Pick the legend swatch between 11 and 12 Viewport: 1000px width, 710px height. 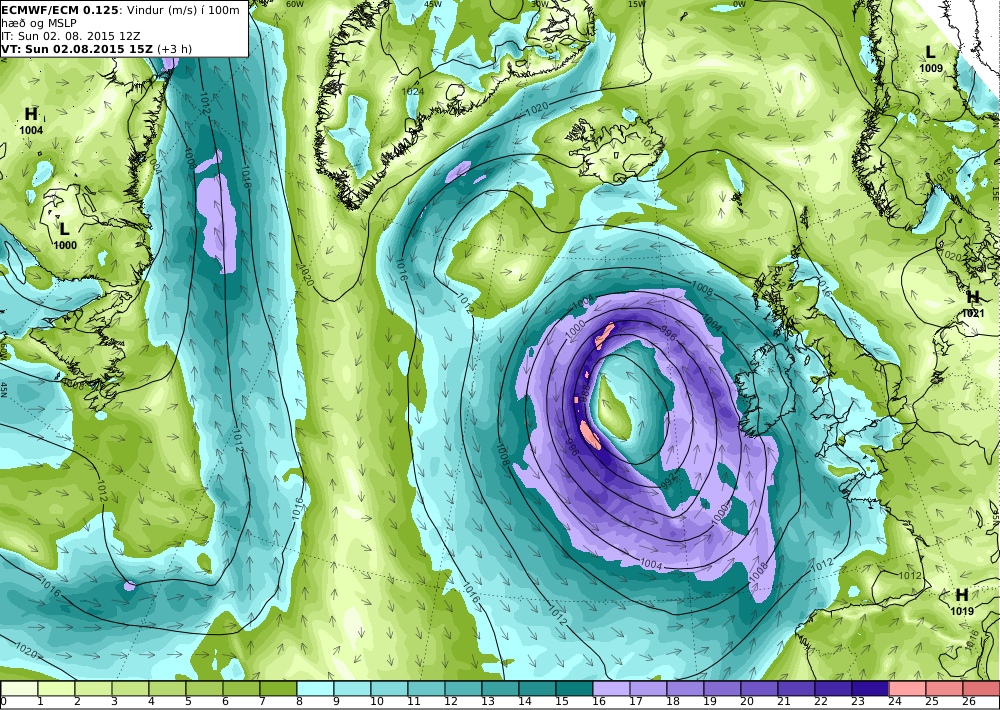point(426,688)
